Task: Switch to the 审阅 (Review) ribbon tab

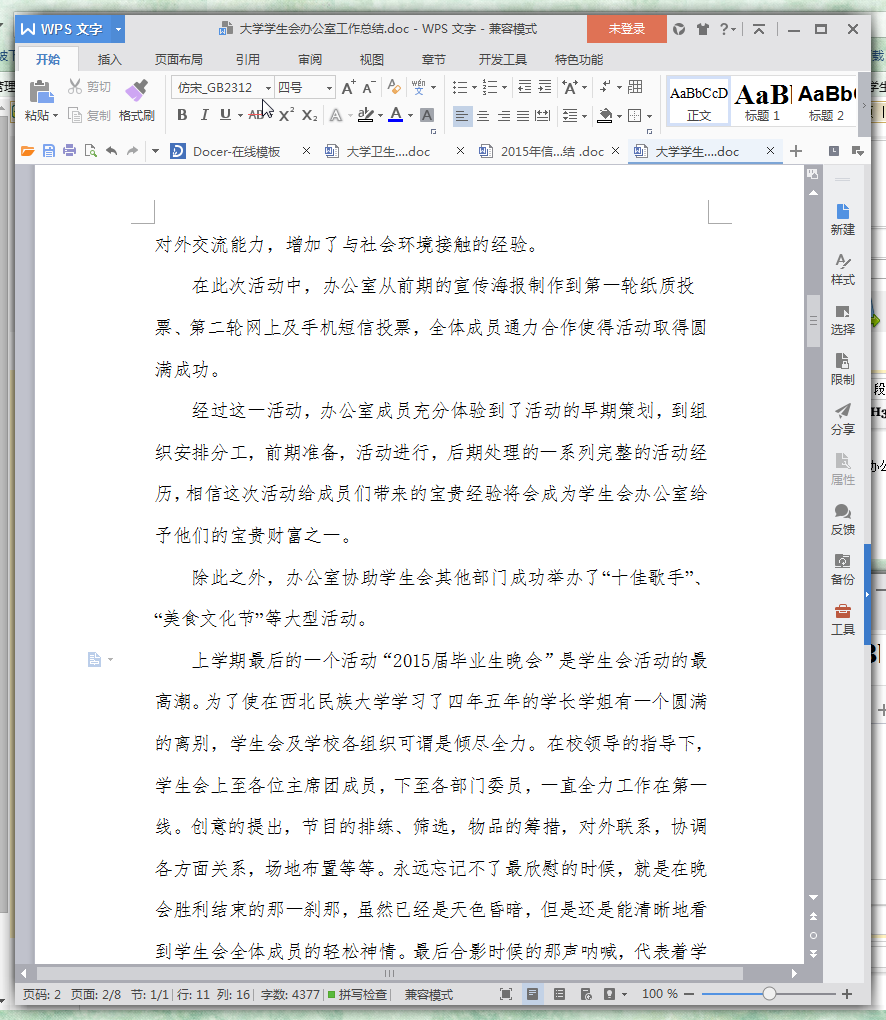Action: click(x=310, y=59)
